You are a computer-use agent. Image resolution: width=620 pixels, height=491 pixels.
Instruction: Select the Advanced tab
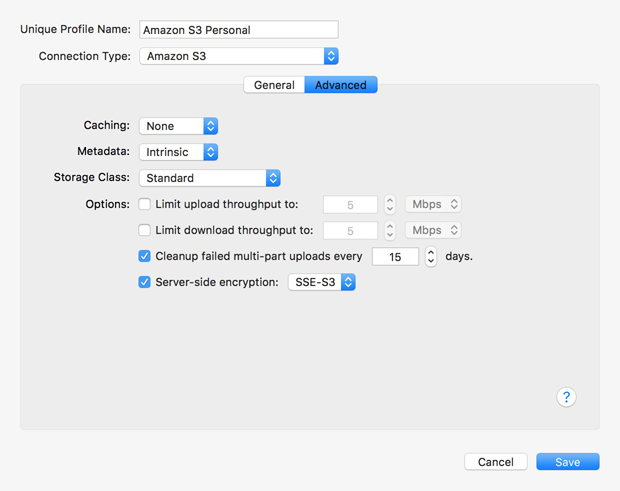[341, 85]
